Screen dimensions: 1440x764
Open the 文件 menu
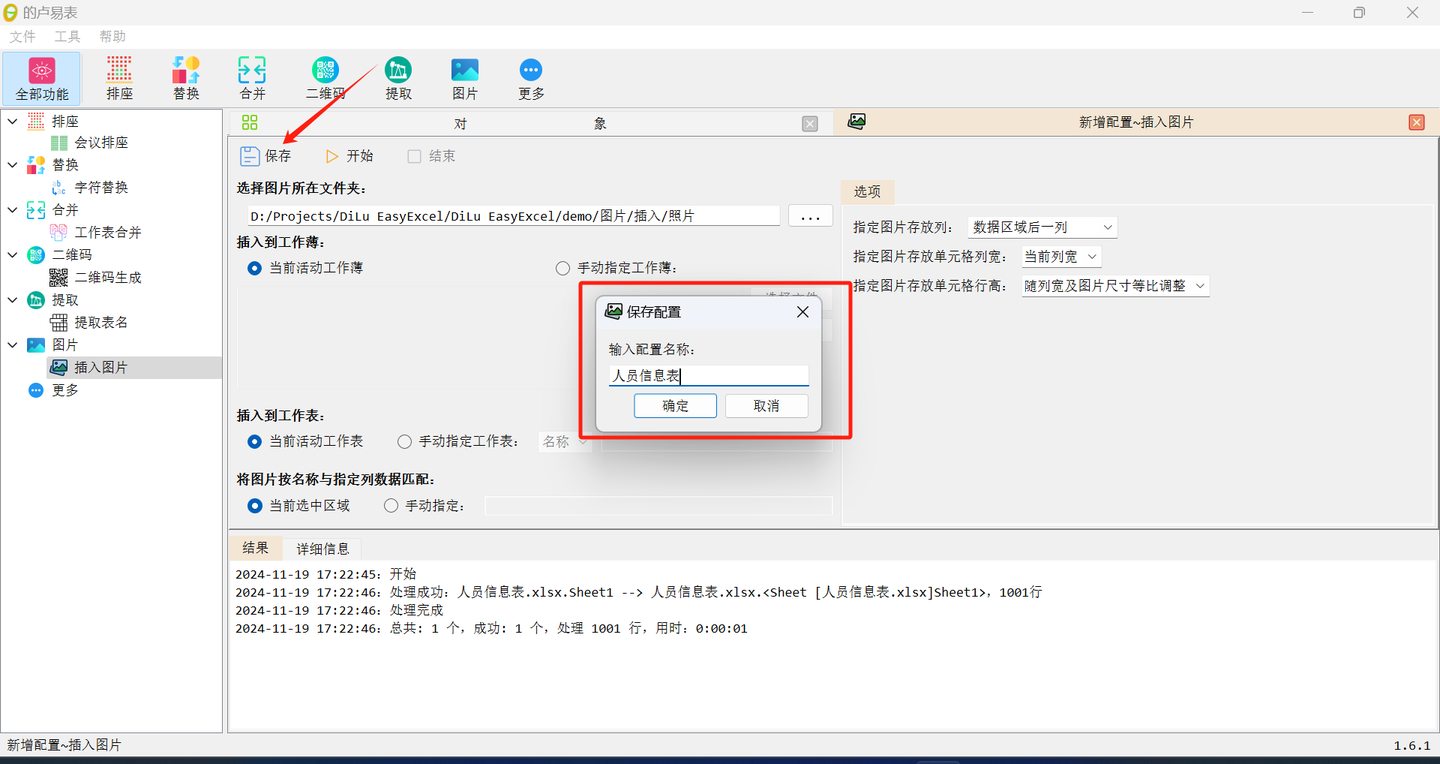22,36
